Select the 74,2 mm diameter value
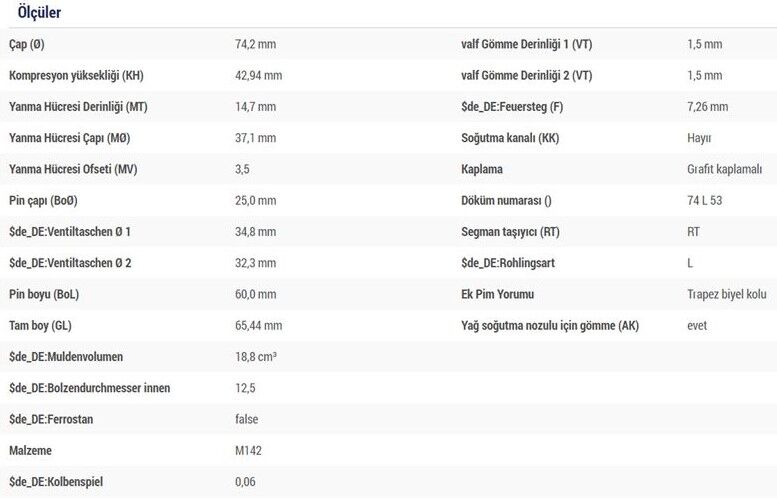The height and width of the screenshot is (498, 777). 254,45
